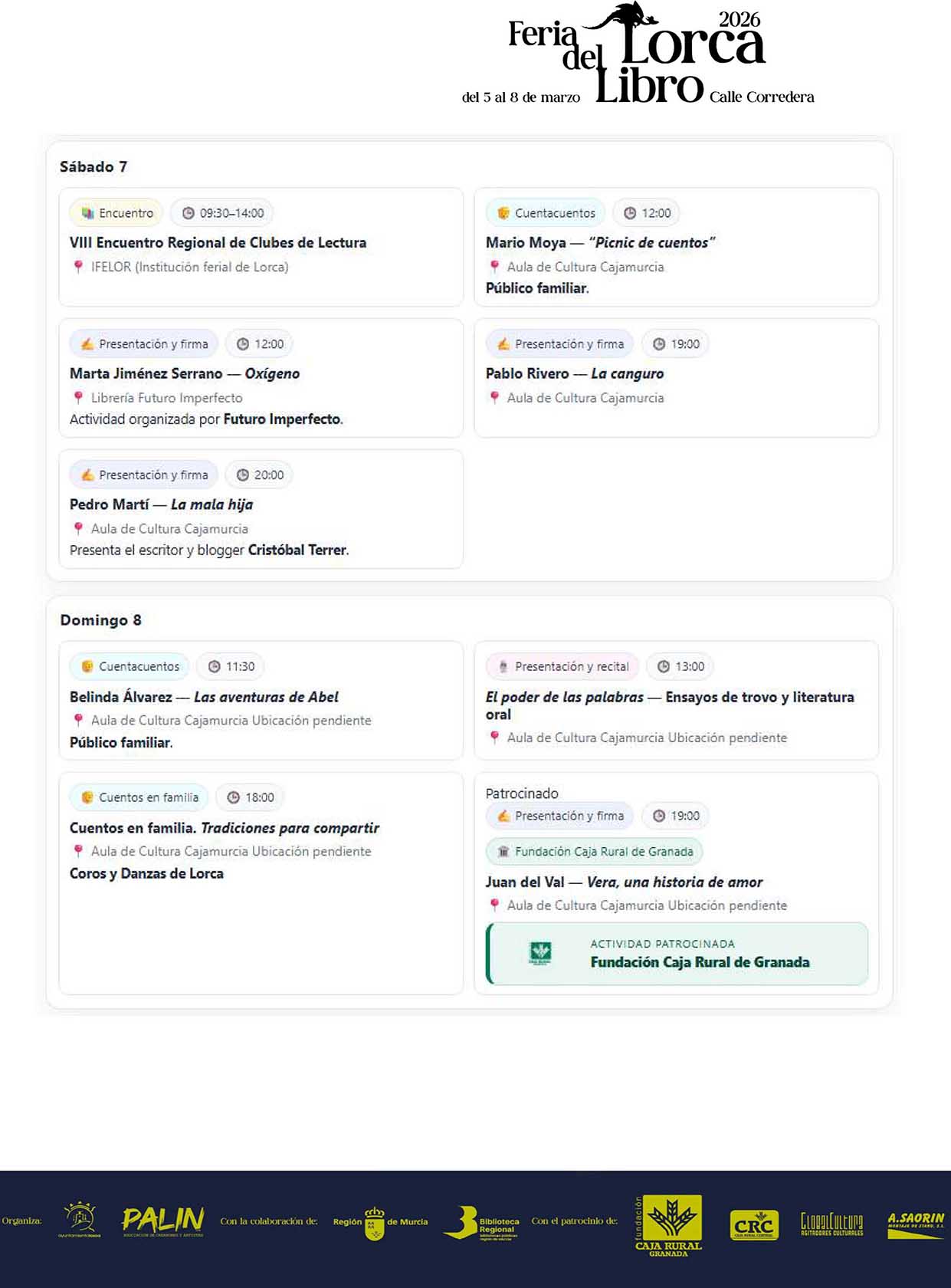Click the Actividad Patrocinada banner
This screenshot has height=1288, width=951.
tap(677, 954)
